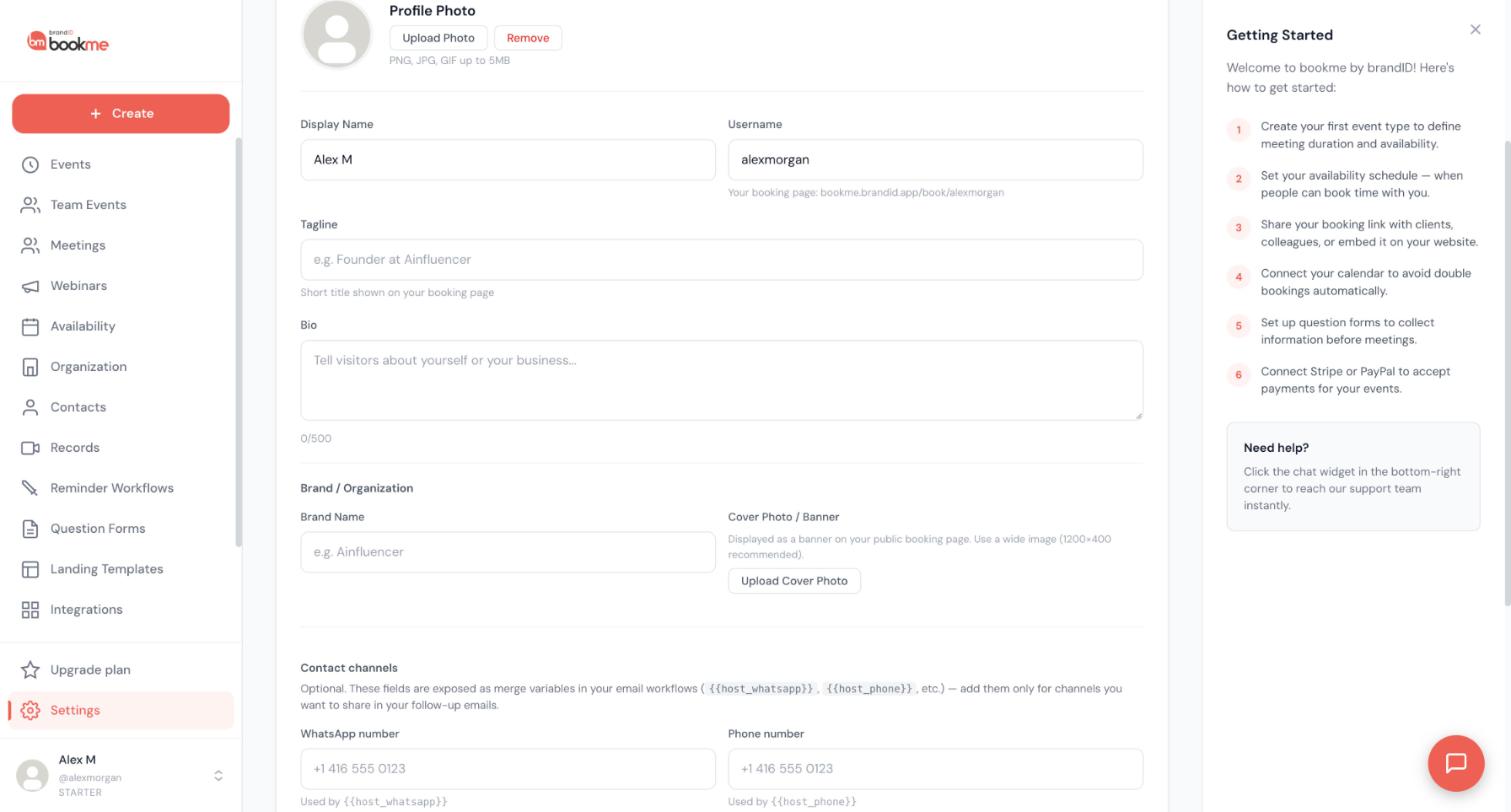The width and height of the screenshot is (1511, 812).
Task: Open the Meetings section
Action: coord(120,245)
